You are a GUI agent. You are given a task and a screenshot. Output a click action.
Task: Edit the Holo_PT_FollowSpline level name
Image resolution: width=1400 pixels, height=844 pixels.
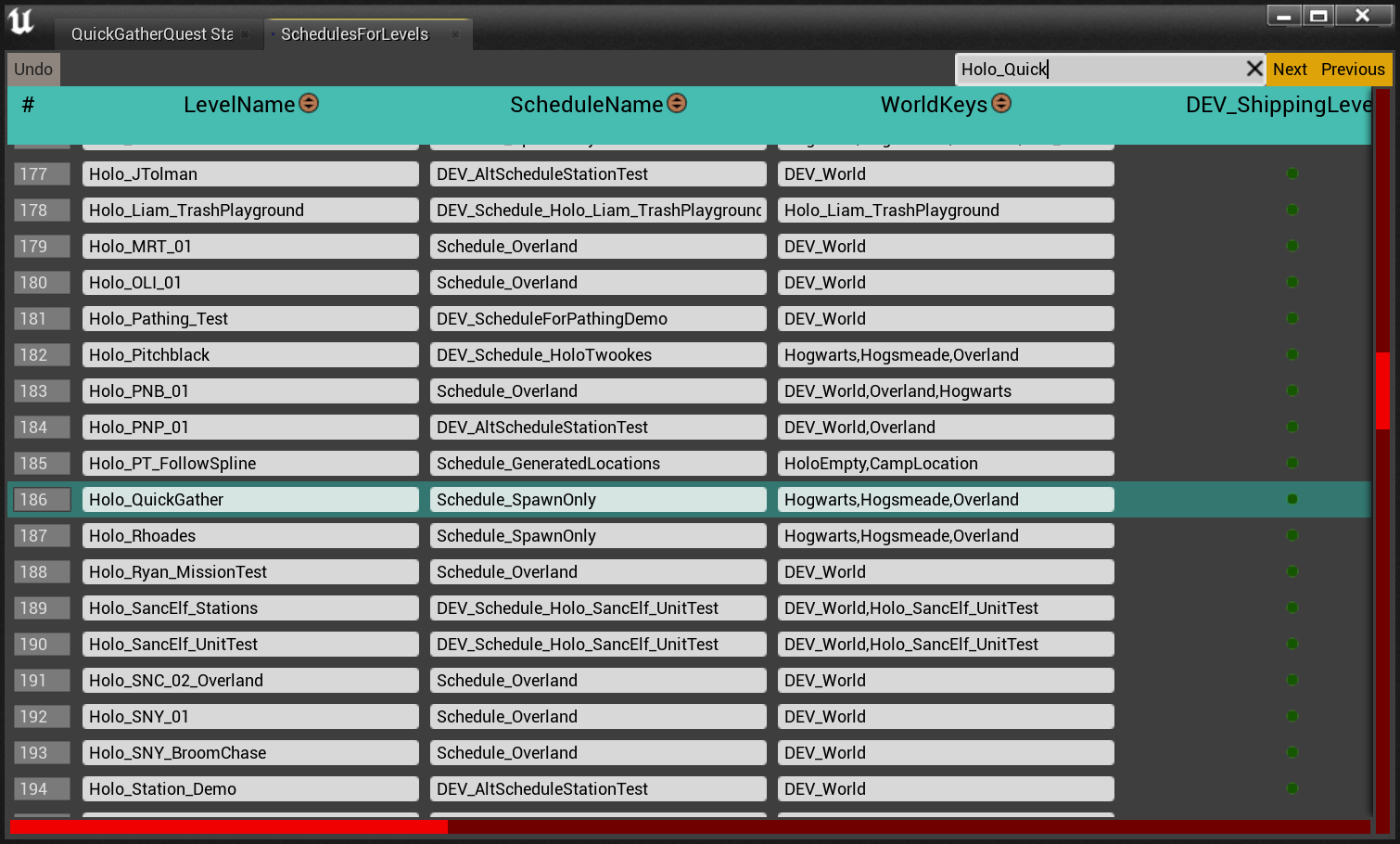point(250,463)
